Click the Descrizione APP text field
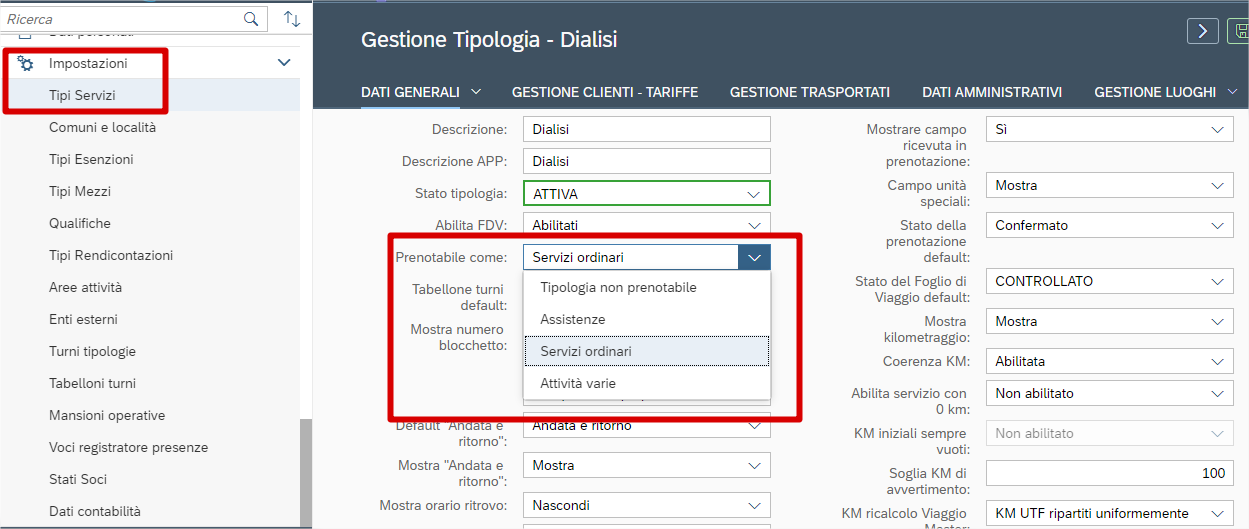 tap(647, 161)
